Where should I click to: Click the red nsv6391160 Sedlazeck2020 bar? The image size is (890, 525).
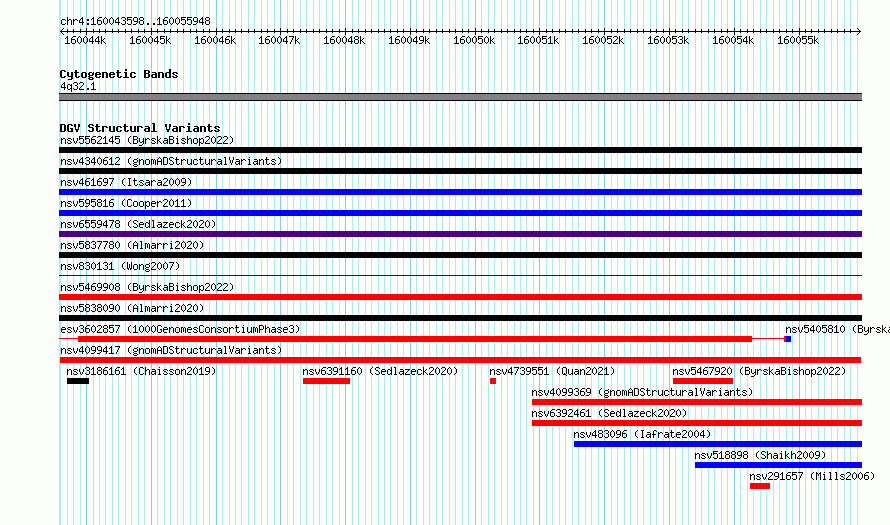click(x=326, y=381)
